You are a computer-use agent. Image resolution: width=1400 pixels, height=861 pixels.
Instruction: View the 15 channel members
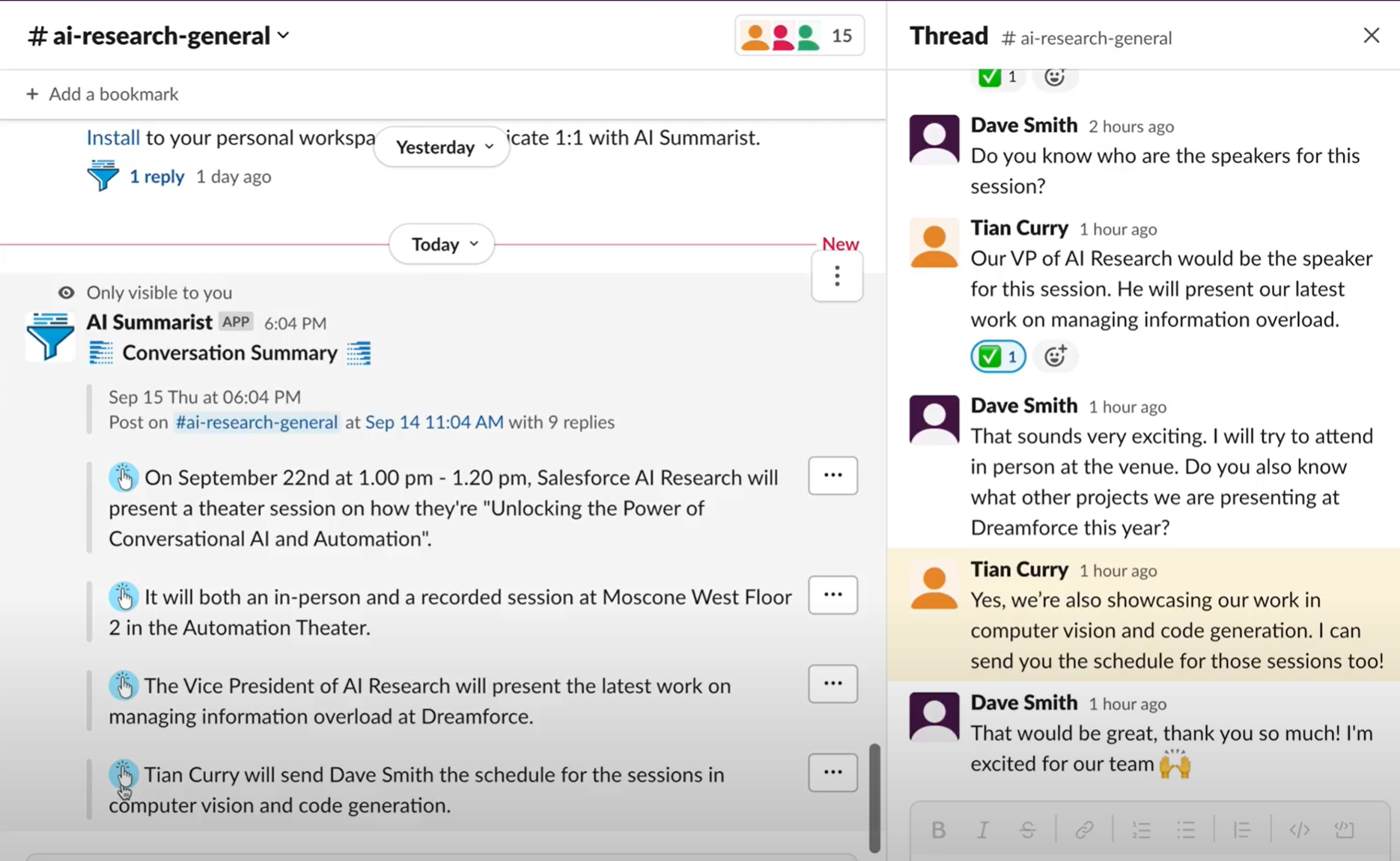click(800, 35)
